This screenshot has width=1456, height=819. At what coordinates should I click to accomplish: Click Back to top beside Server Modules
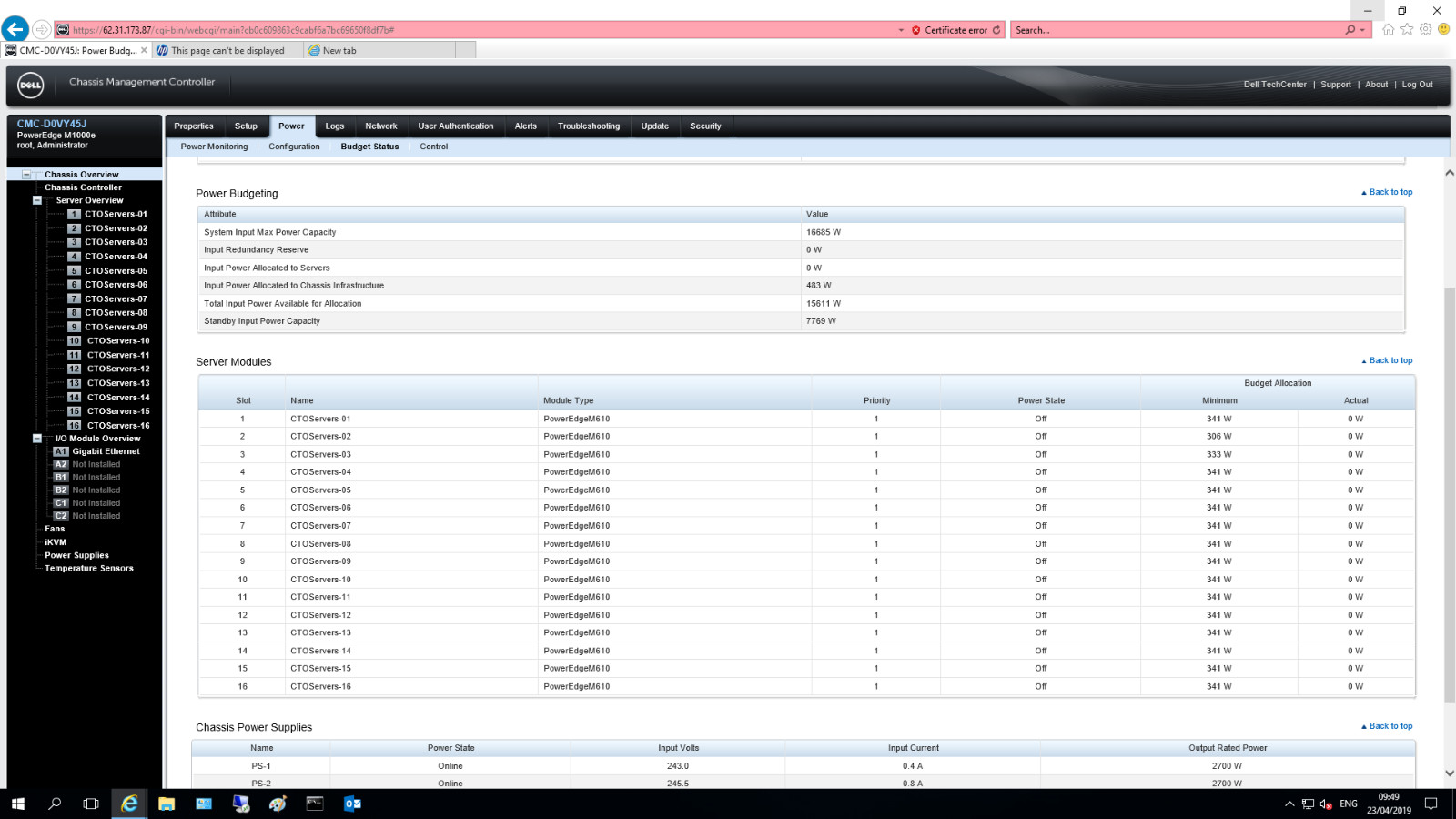[1387, 360]
